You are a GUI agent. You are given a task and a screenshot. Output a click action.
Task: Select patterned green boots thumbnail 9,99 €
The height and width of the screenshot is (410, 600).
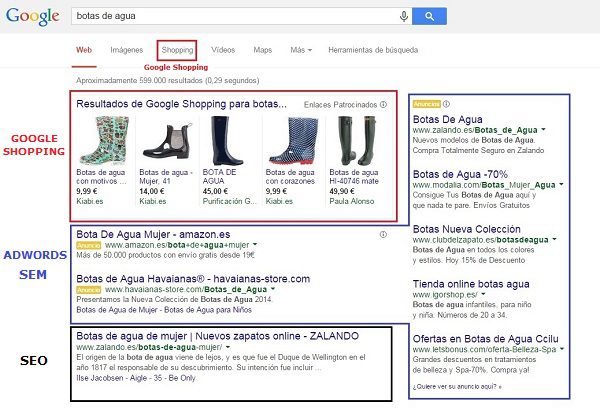(104, 140)
